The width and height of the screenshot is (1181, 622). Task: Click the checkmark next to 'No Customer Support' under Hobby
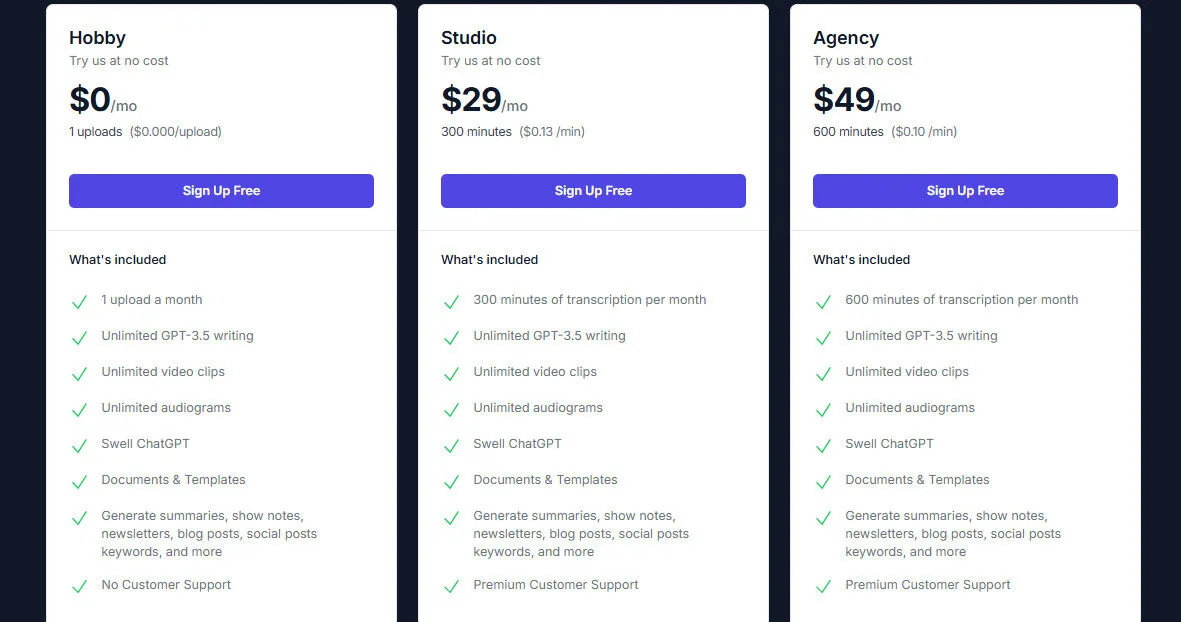[x=79, y=585]
